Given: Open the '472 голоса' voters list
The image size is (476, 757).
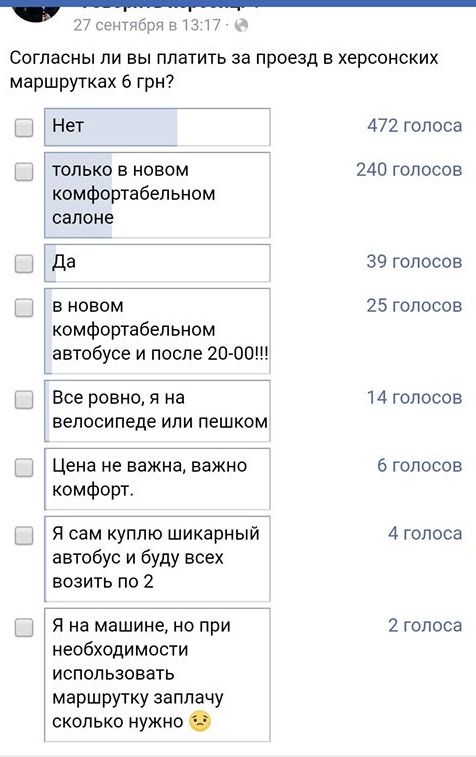Looking at the screenshot, I should click(x=415, y=126).
